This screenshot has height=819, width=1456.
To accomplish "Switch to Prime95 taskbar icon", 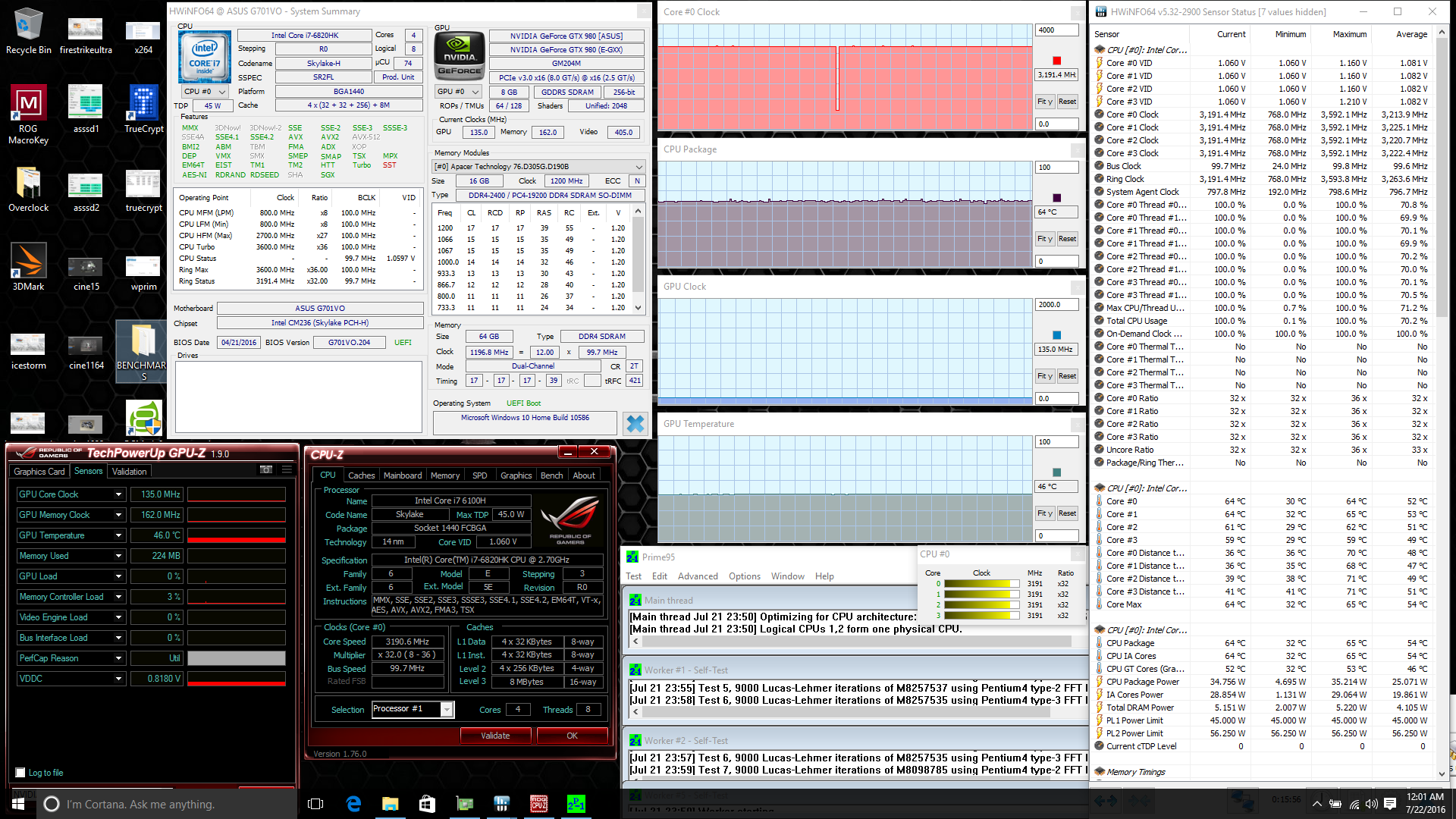I will pyautogui.click(x=576, y=804).
